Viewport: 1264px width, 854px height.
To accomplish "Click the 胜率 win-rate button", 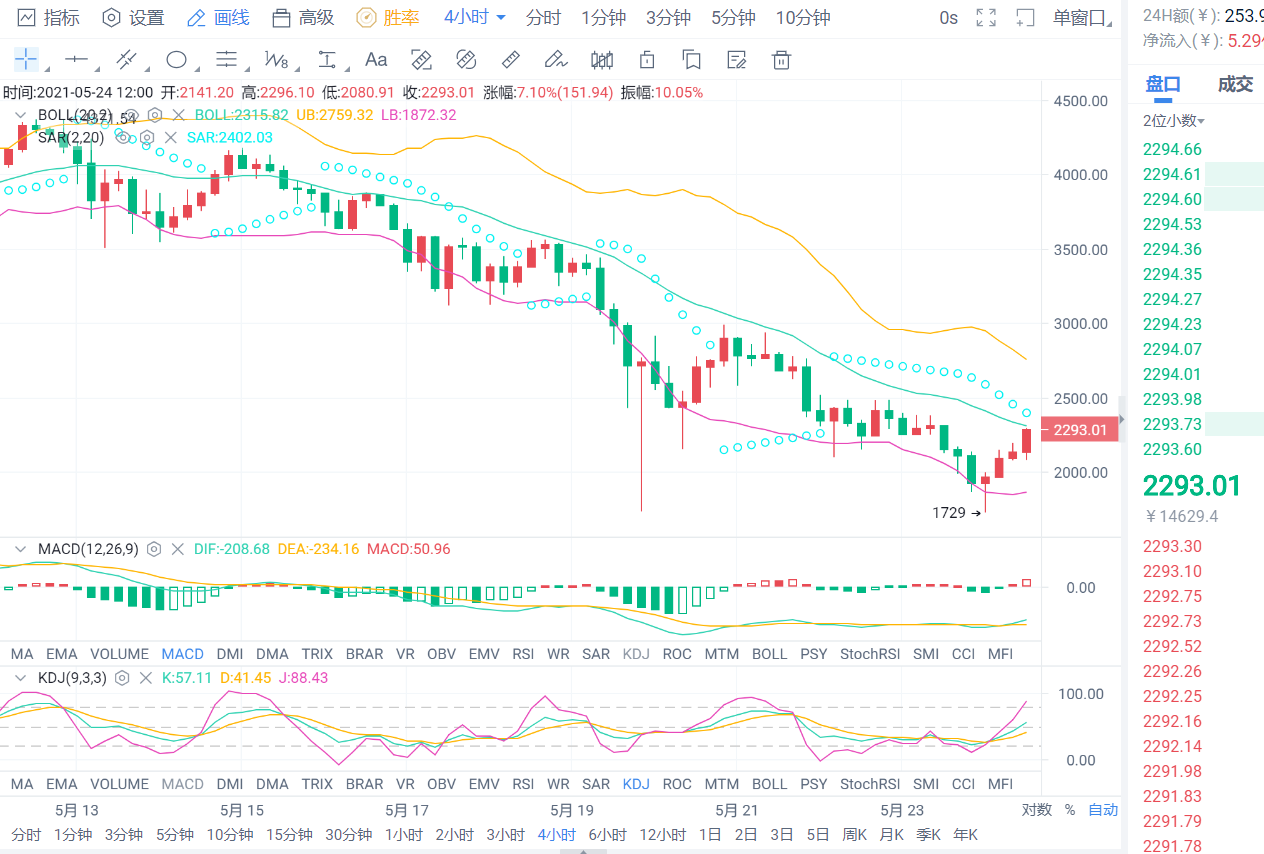I will pos(388,18).
